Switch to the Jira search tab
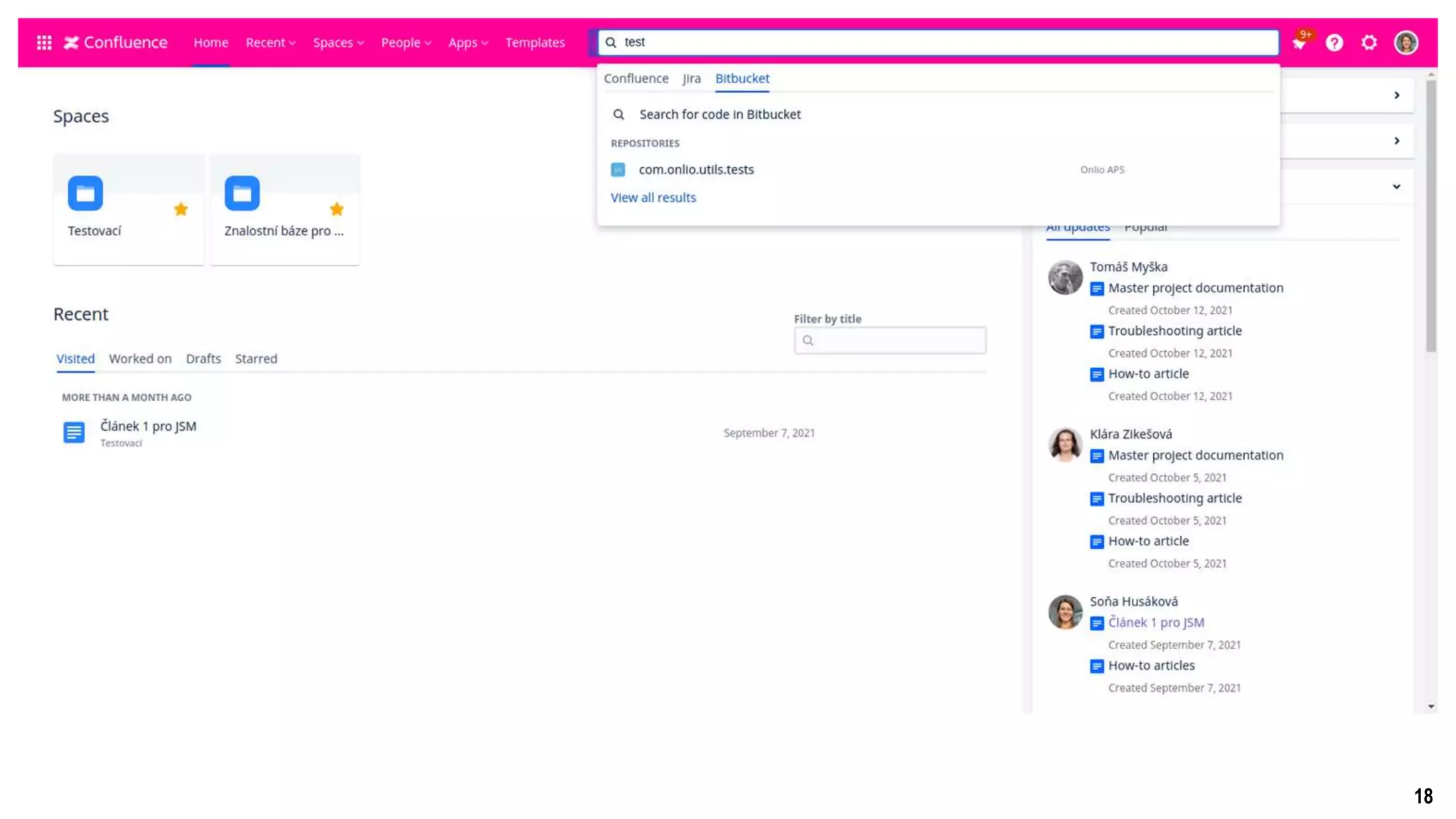The width and height of the screenshot is (1456, 819). (x=691, y=79)
